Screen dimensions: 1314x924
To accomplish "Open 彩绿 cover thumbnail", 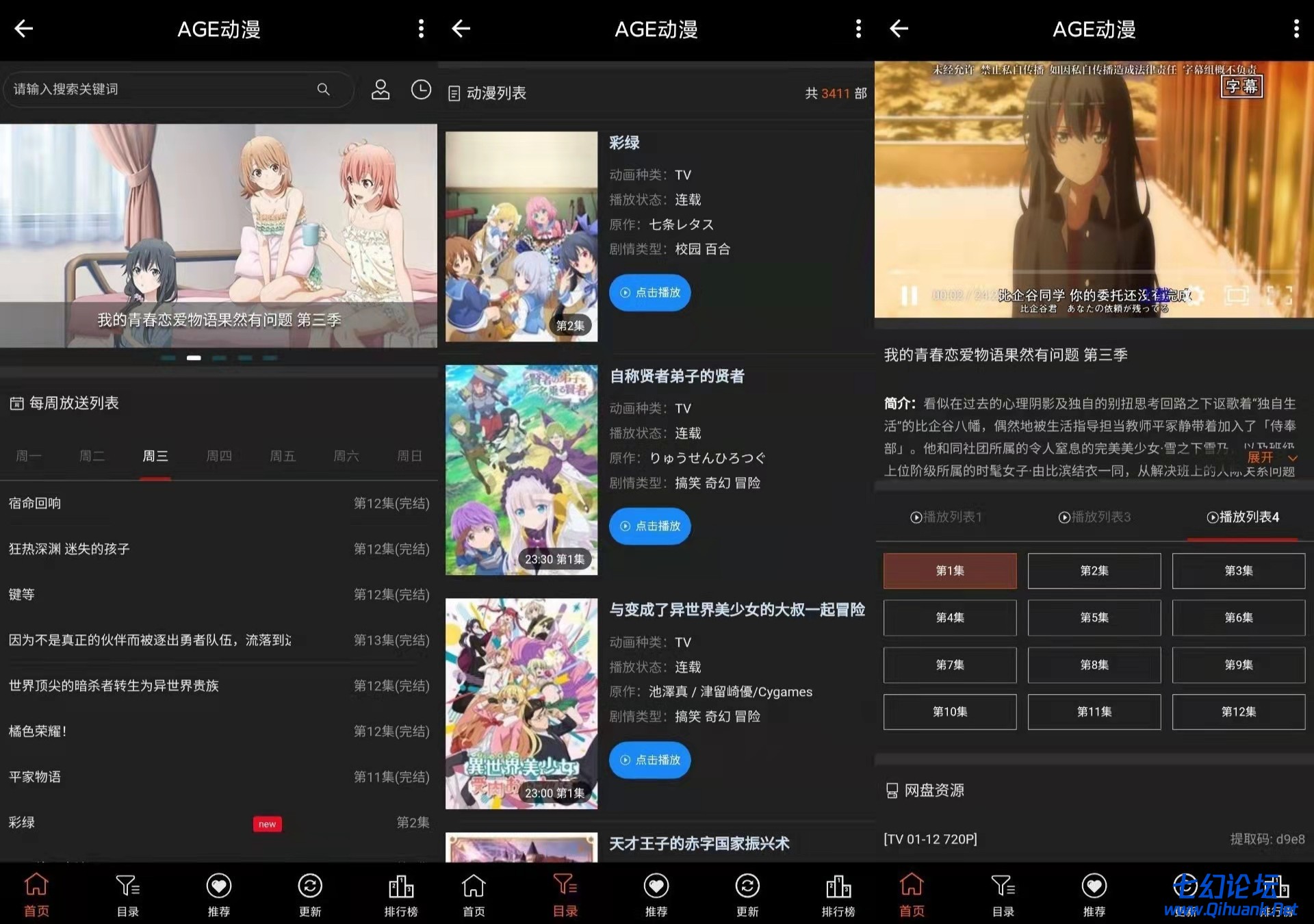I will click(521, 236).
